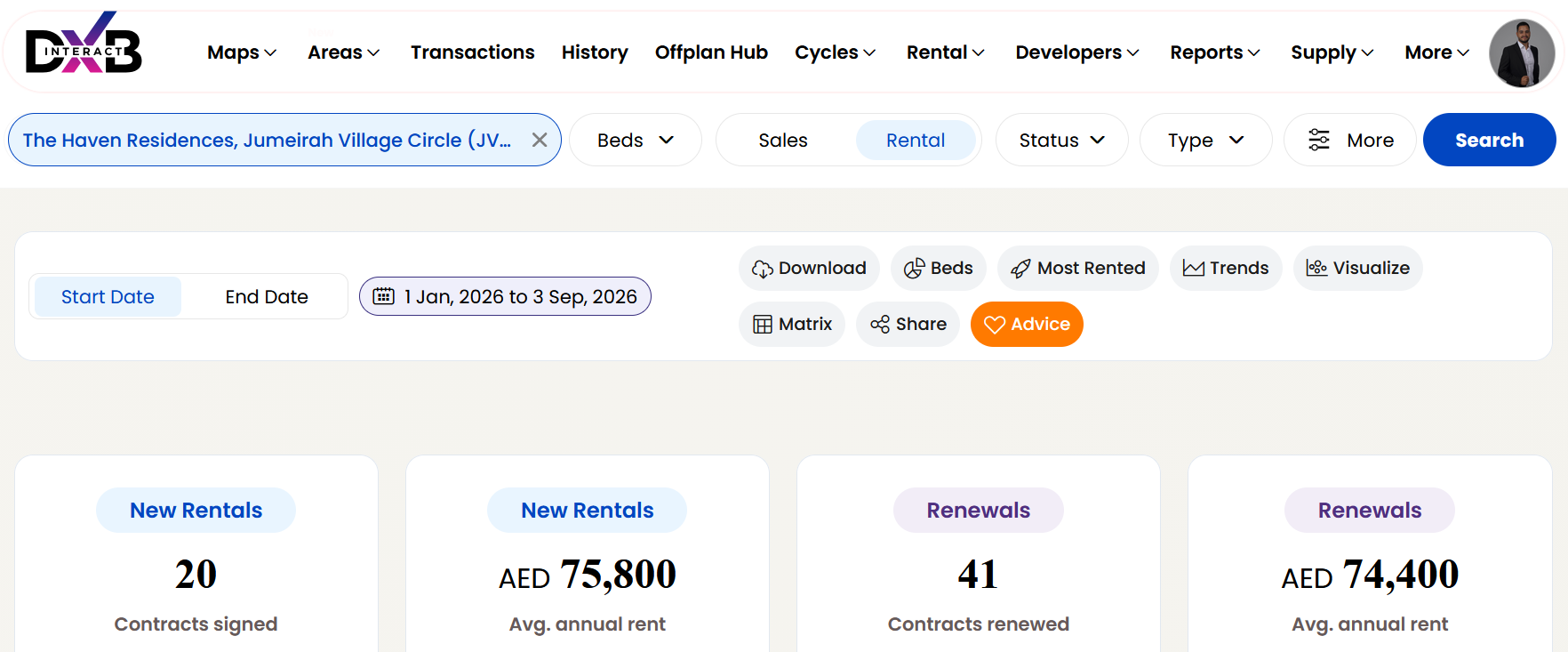Select the Rental toggle option
The width and height of the screenshot is (1568, 652).
pyautogui.click(x=916, y=141)
